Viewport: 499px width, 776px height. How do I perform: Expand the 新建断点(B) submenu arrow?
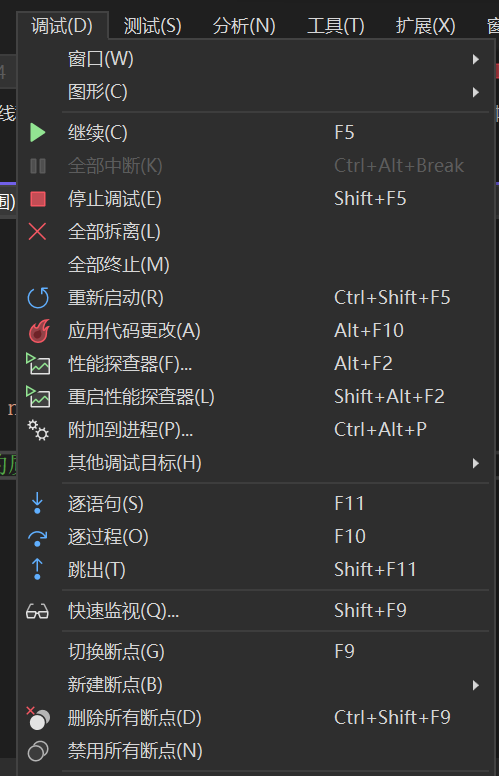[x=475, y=685]
